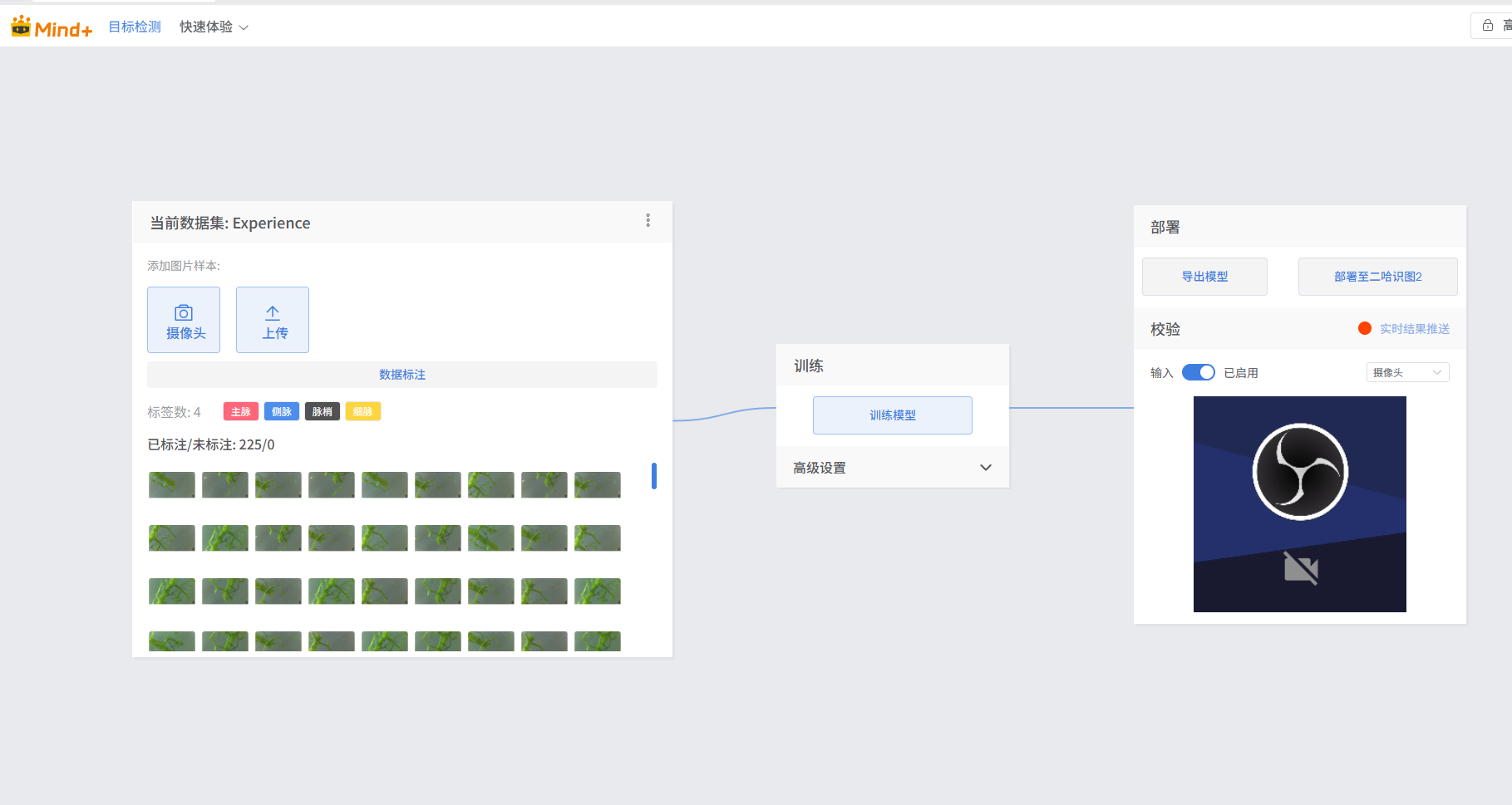Click the 训练模型 train model button

tap(892, 415)
